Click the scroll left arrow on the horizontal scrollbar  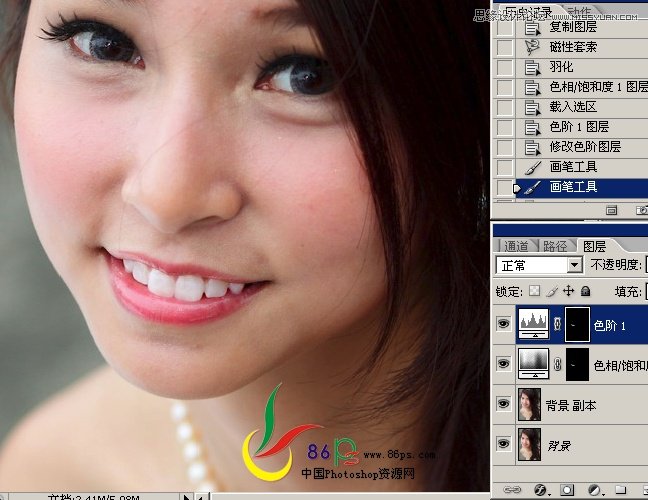point(202,497)
